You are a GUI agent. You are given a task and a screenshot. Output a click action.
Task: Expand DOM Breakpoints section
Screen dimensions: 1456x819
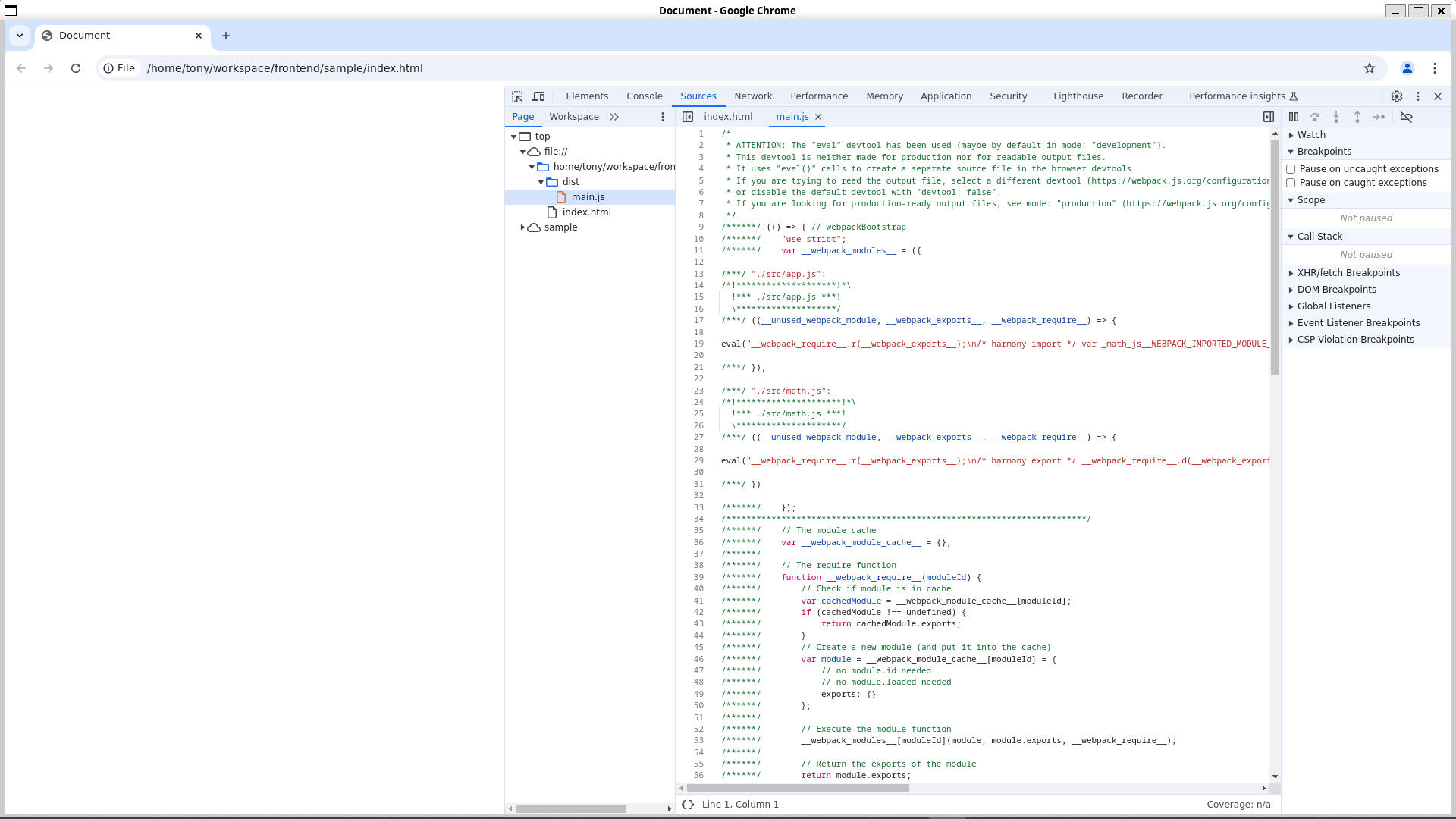[1366, 290]
